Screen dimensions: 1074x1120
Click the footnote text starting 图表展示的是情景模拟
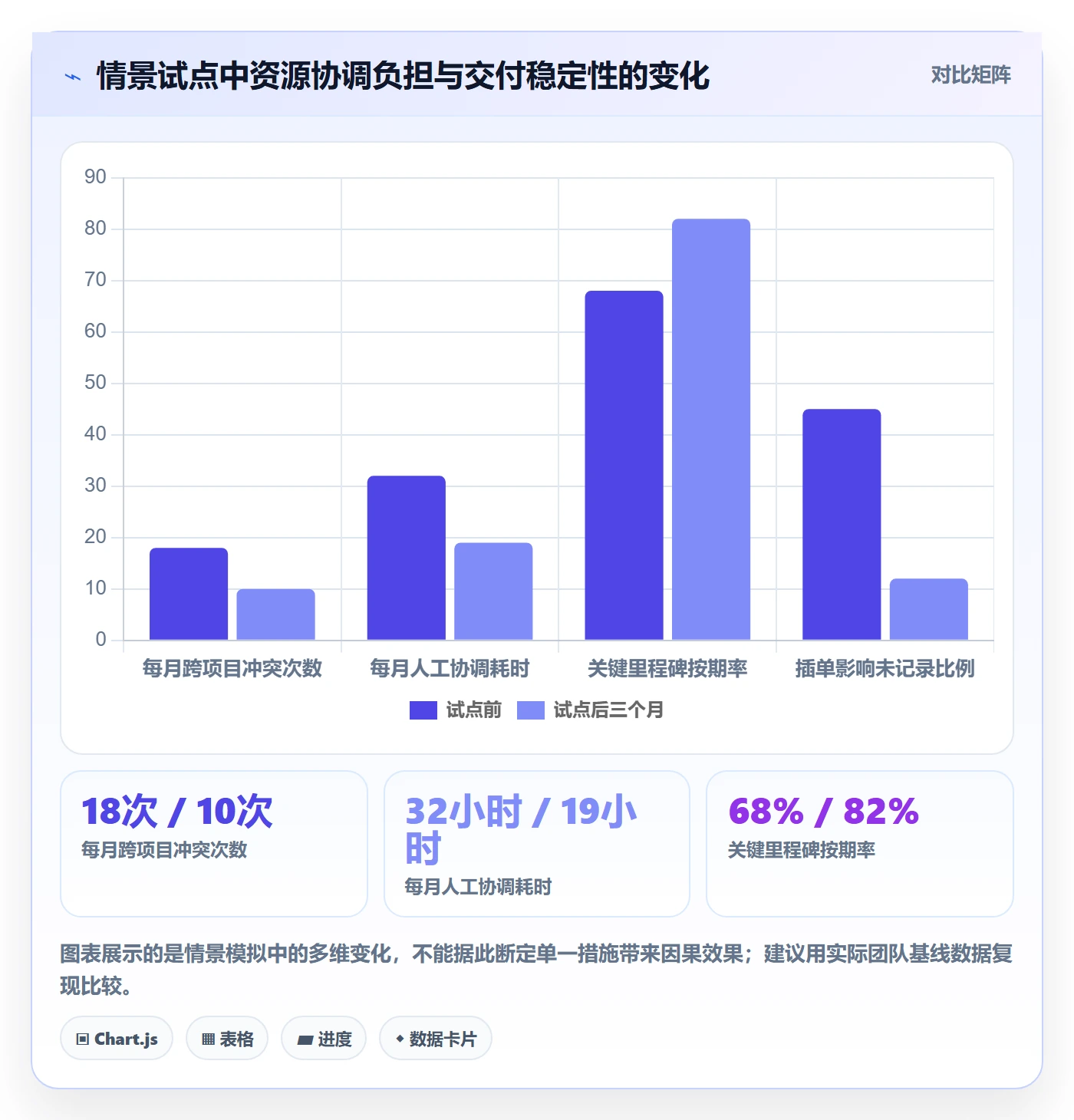click(x=536, y=970)
